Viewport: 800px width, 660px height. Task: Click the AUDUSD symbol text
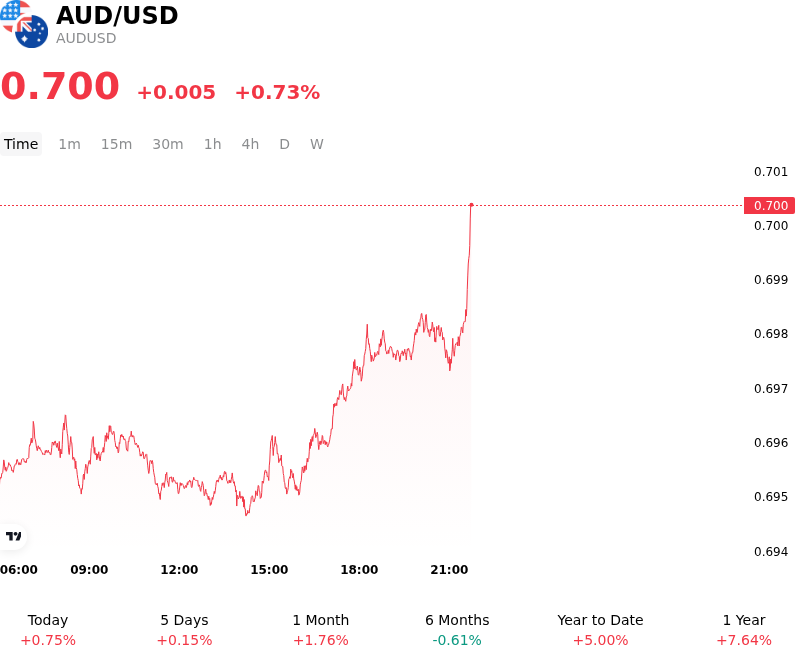(x=86, y=38)
